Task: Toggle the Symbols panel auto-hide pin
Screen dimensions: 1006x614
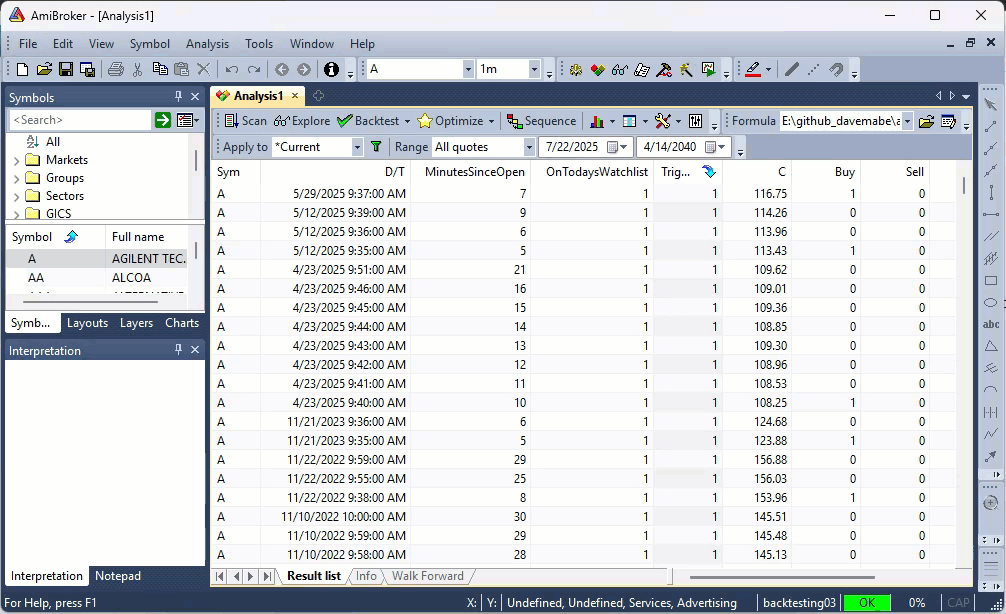Action: point(179,97)
